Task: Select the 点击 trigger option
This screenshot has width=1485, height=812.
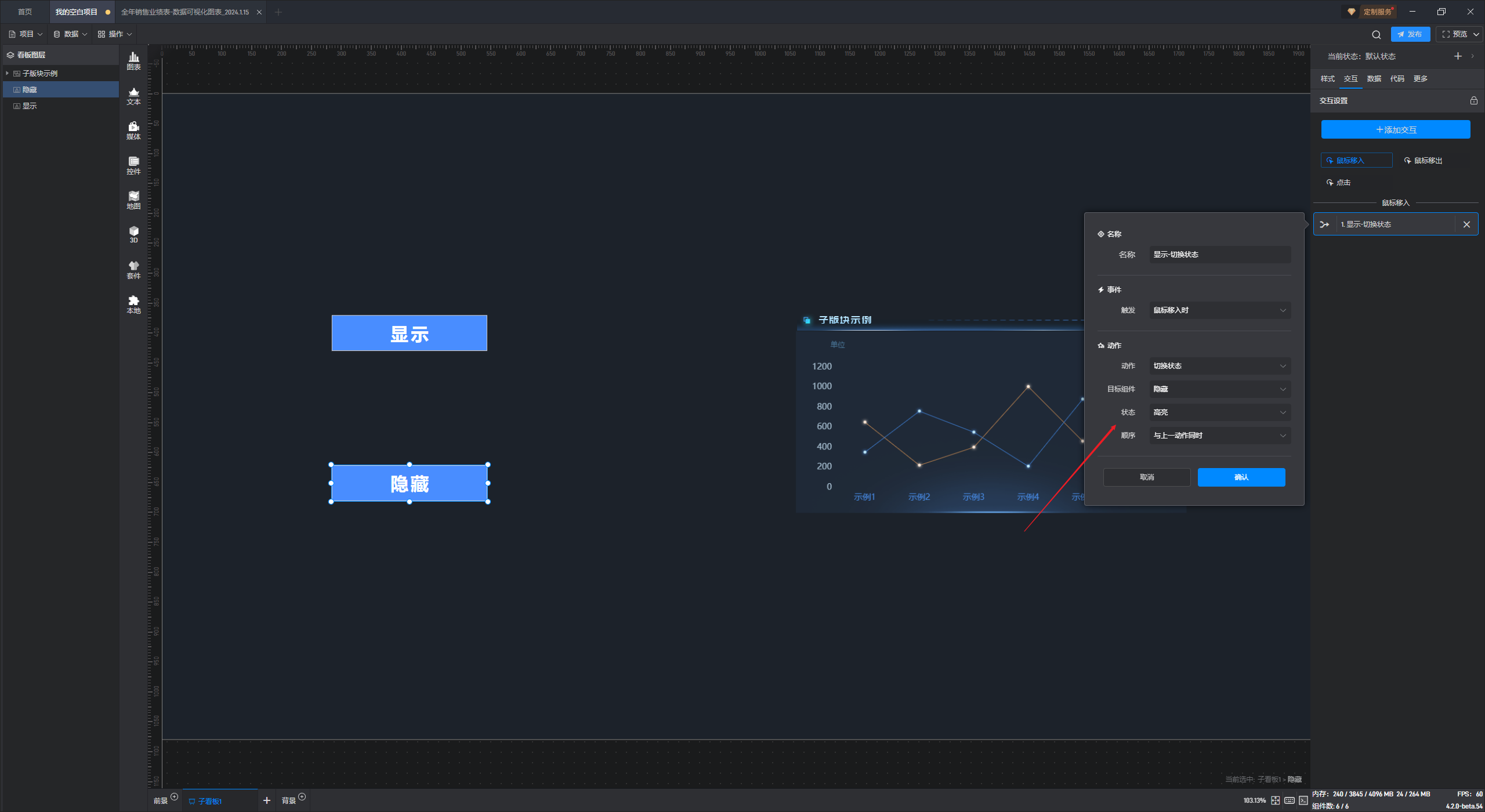Action: [x=1338, y=183]
